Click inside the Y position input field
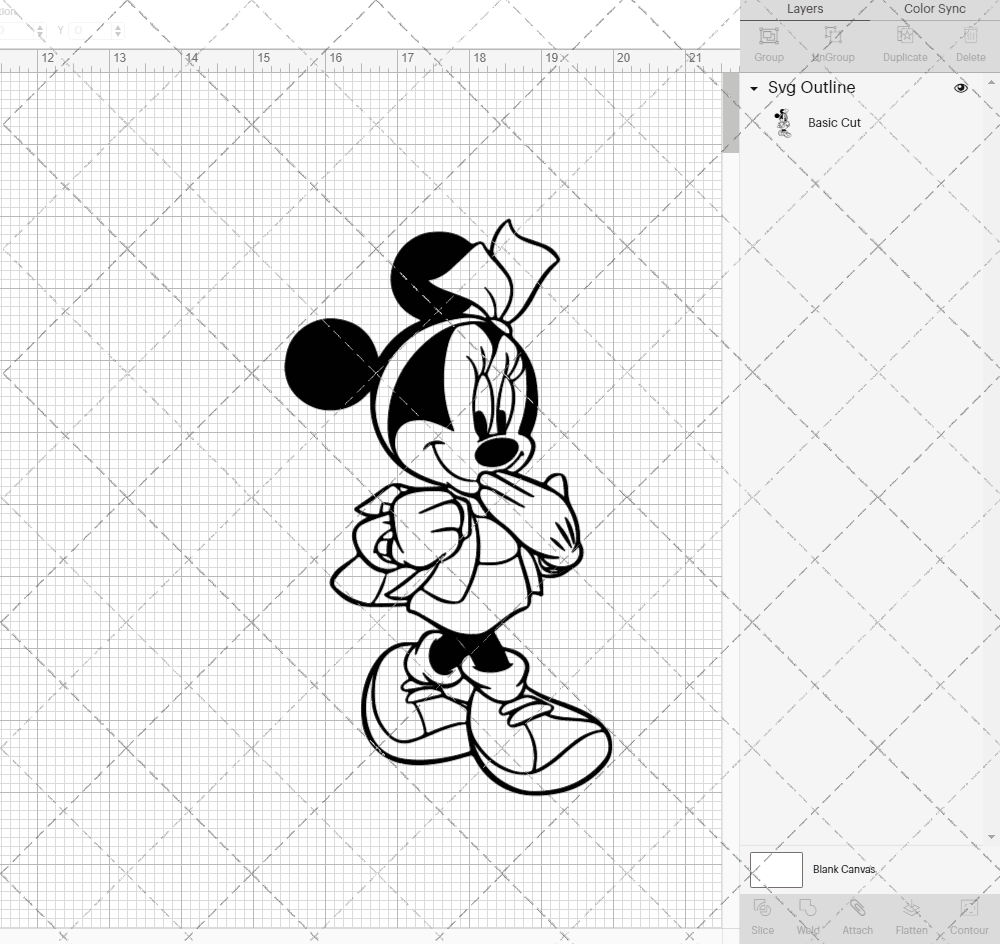Image resolution: width=1000 pixels, height=944 pixels. coord(90,30)
